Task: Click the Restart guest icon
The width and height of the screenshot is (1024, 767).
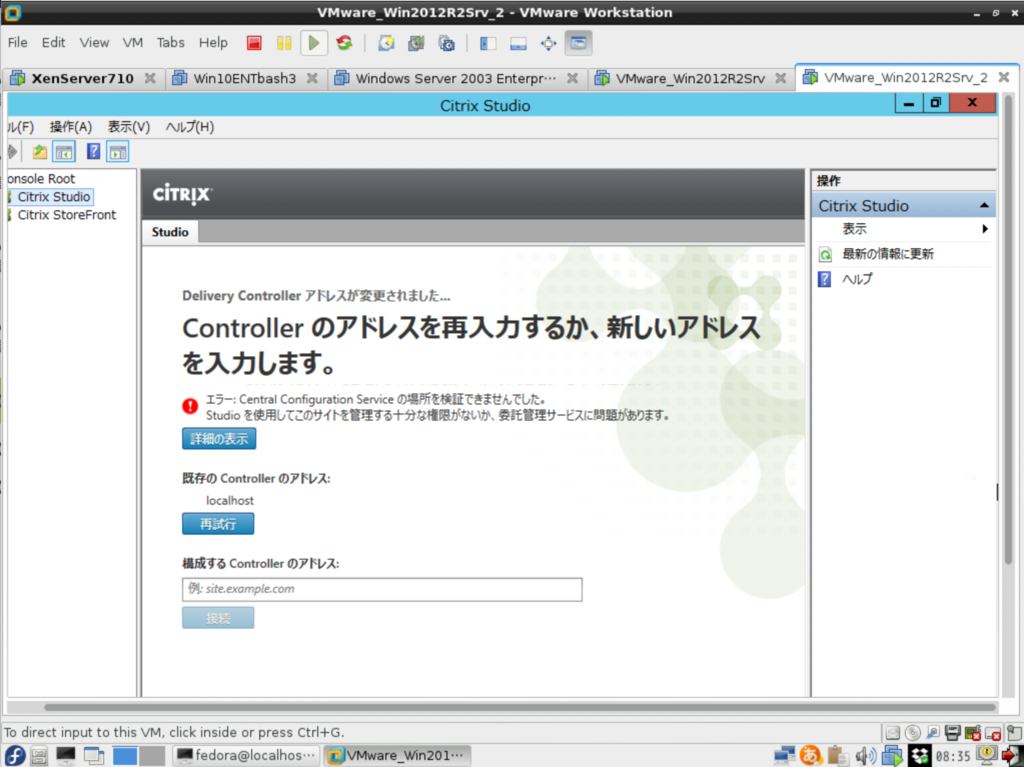Action: point(344,43)
